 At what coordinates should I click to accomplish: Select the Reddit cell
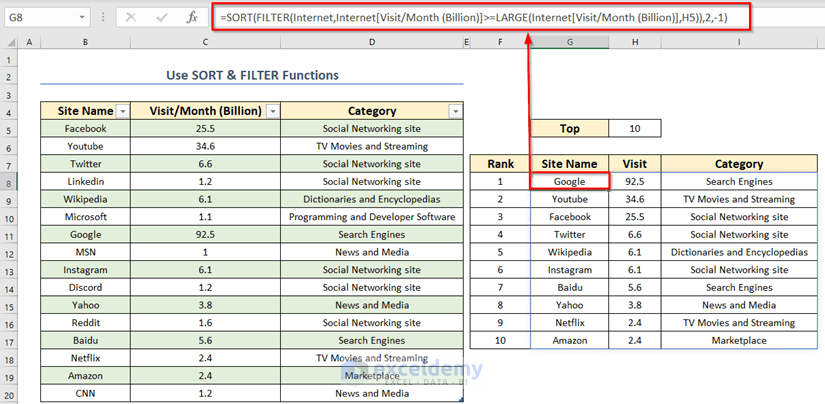85,322
